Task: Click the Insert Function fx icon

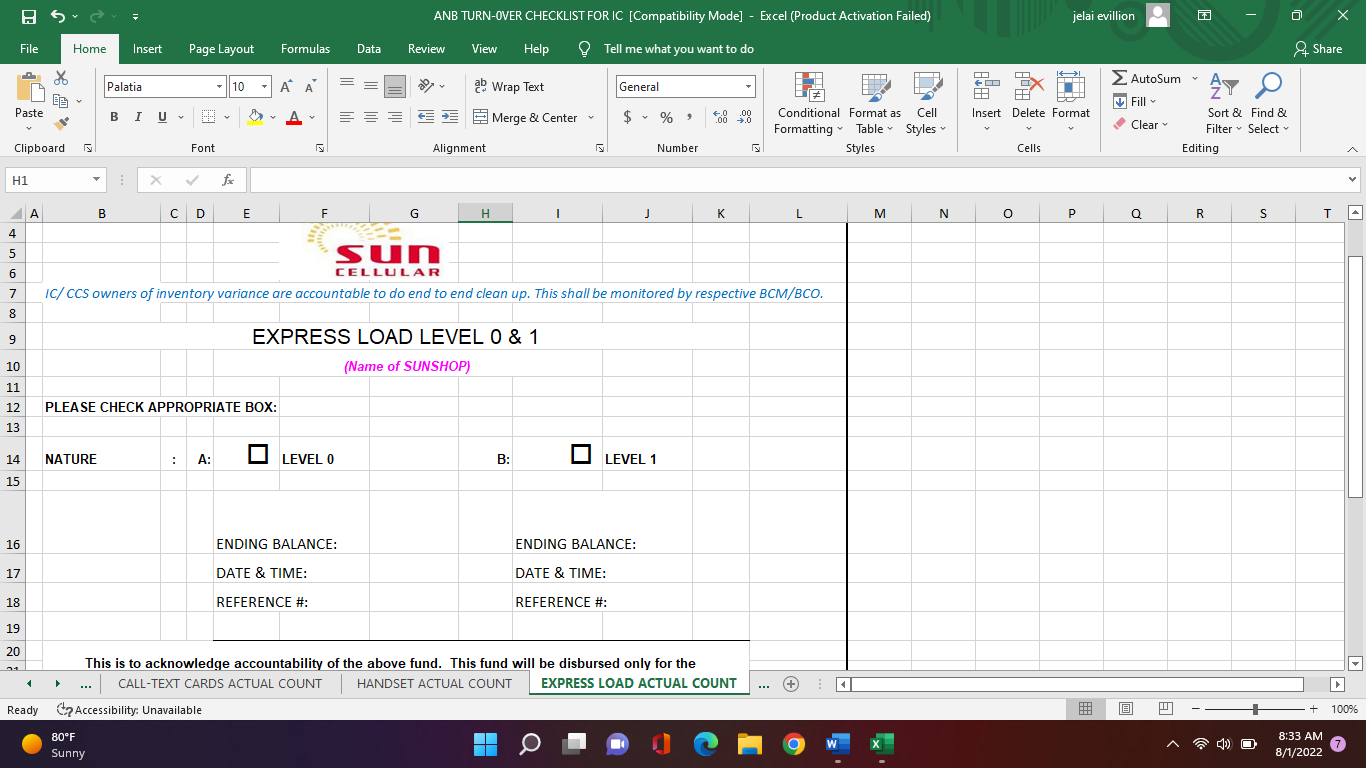Action: pos(228,180)
